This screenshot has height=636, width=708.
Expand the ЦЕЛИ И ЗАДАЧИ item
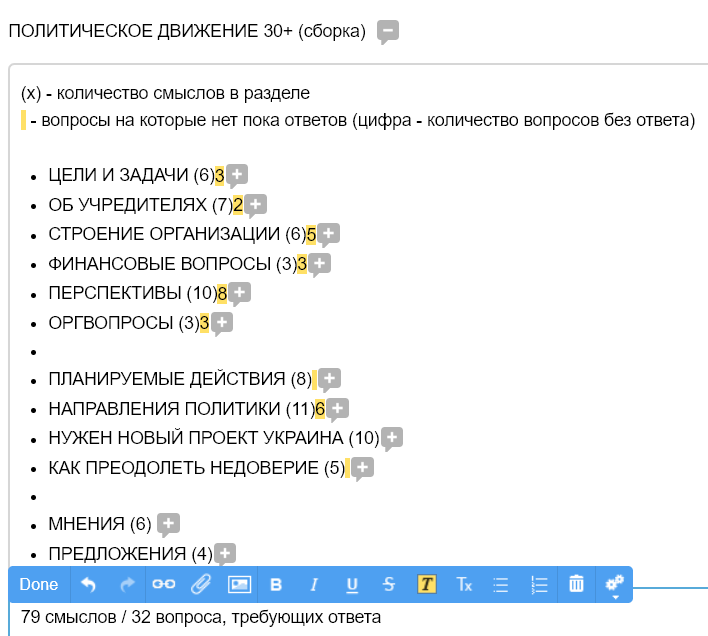tap(237, 176)
